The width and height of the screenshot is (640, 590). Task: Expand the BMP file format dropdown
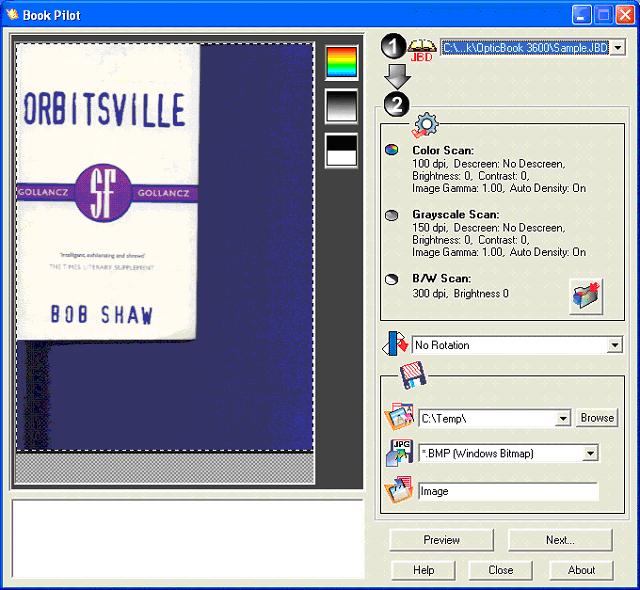pos(590,453)
